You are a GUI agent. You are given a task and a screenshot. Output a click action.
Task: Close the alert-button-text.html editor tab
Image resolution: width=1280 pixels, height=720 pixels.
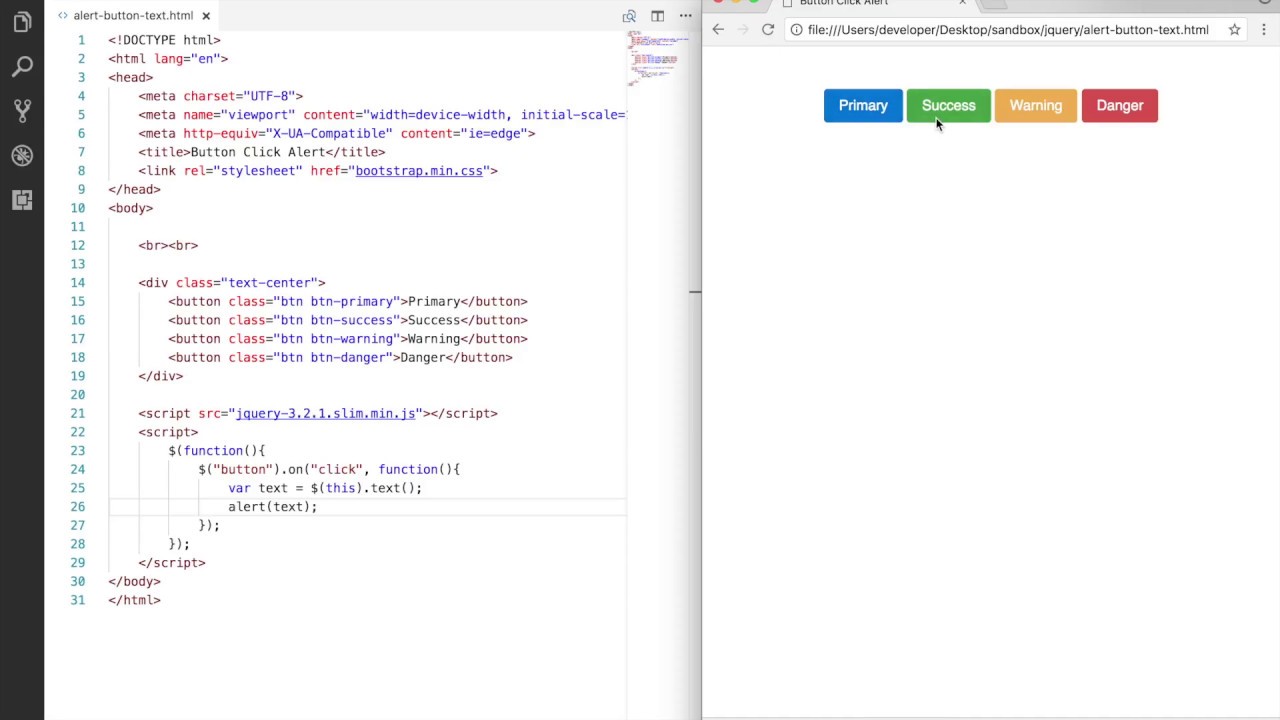[x=206, y=16]
